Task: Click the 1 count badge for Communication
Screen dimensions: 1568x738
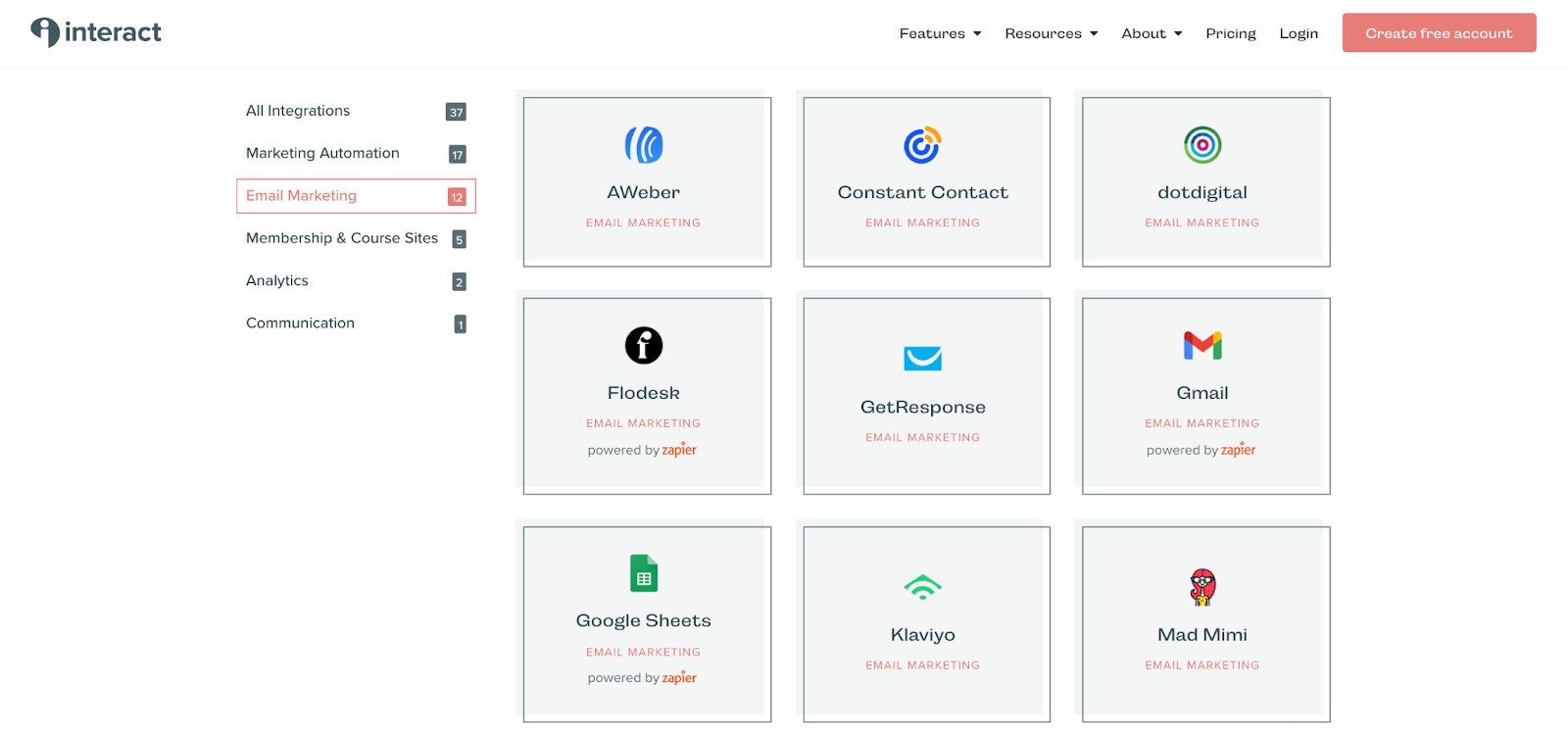Action: (x=460, y=324)
